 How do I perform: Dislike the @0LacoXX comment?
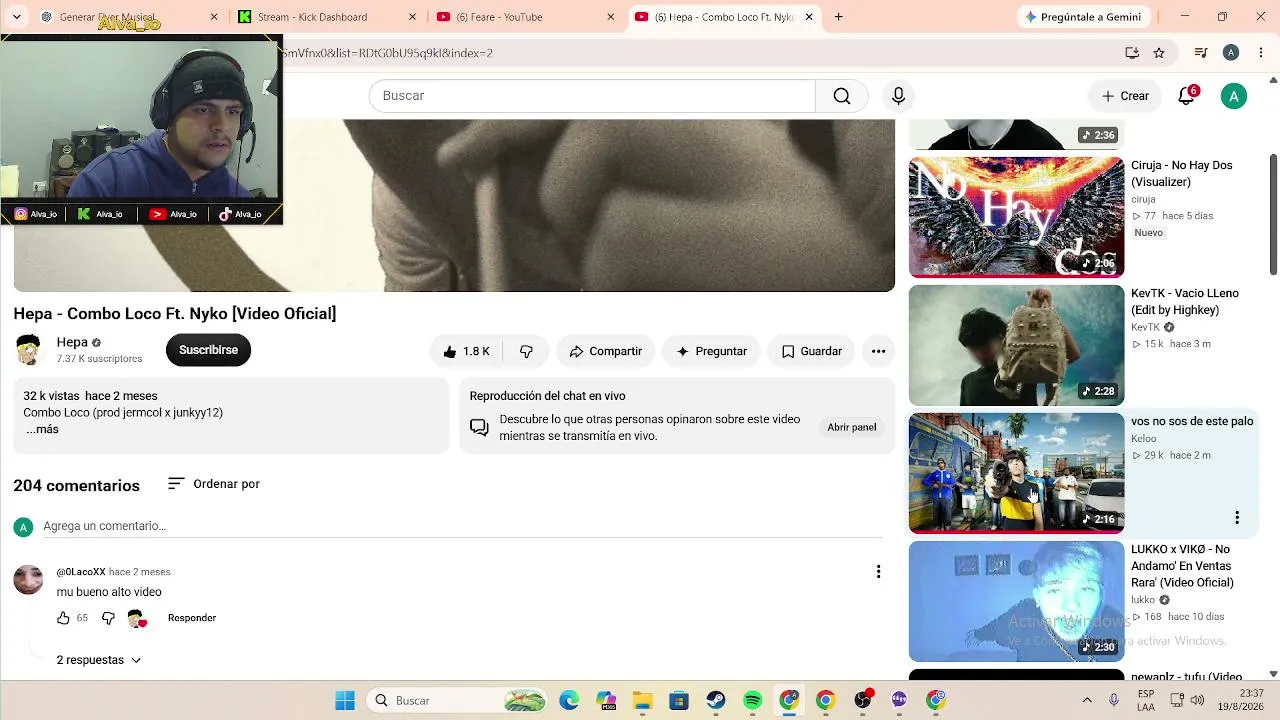(x=108, y=618)
